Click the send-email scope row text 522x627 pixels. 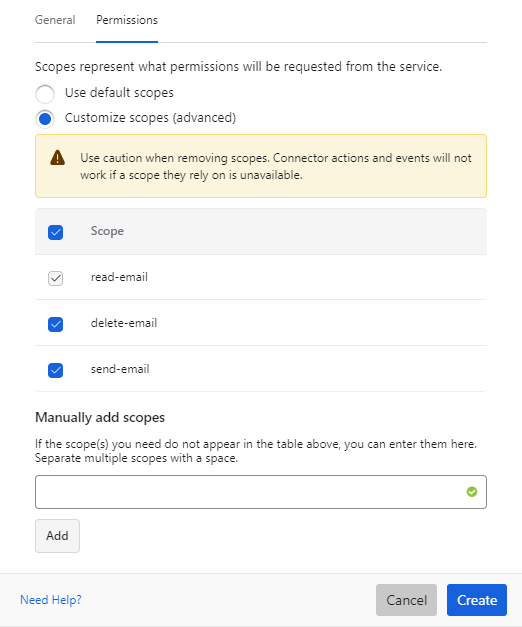pyautogui.click(x=120, y=369)
